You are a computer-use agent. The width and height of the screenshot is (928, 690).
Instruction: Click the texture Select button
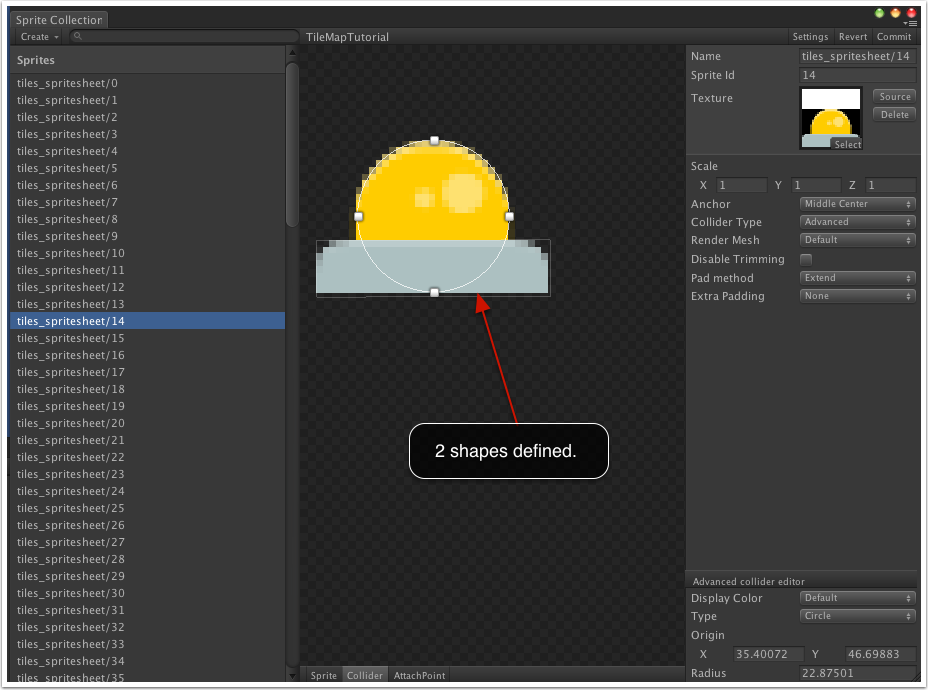(847, 144)
